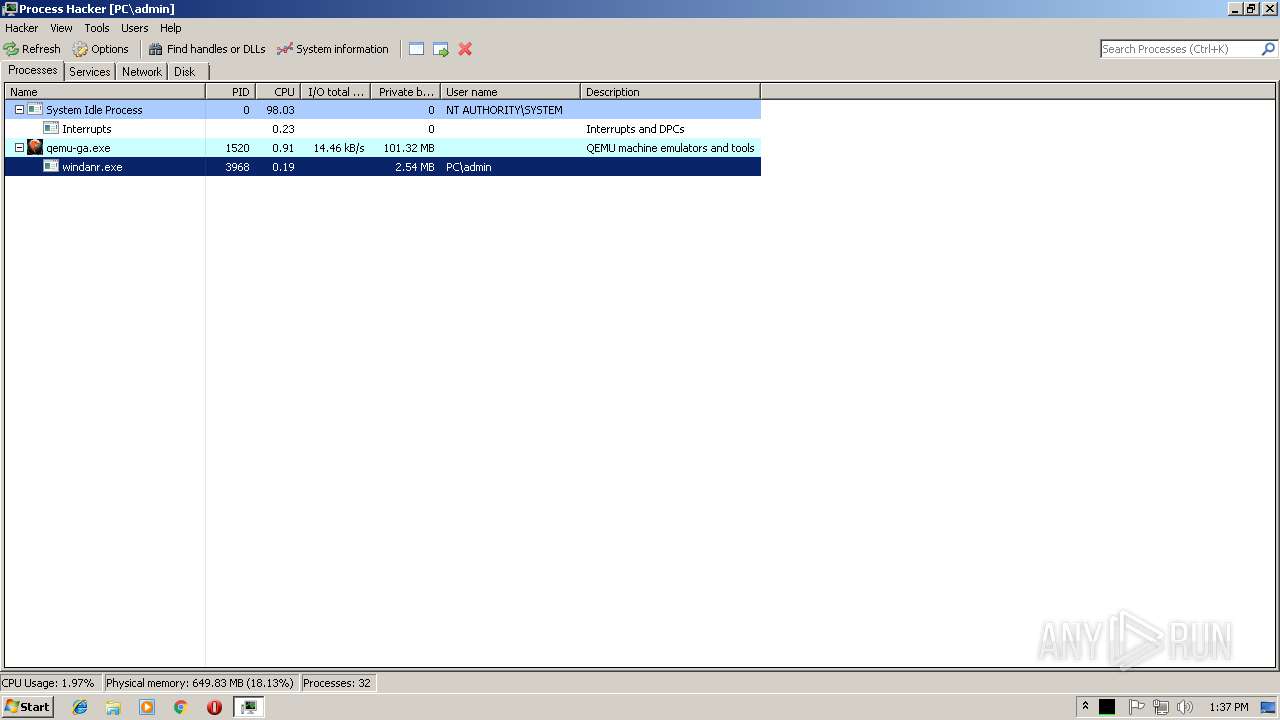Image resolution: width=1280 pixels, height=720 pixels.
Task: Focus the Search Processes field
Action: [1180, 49]
